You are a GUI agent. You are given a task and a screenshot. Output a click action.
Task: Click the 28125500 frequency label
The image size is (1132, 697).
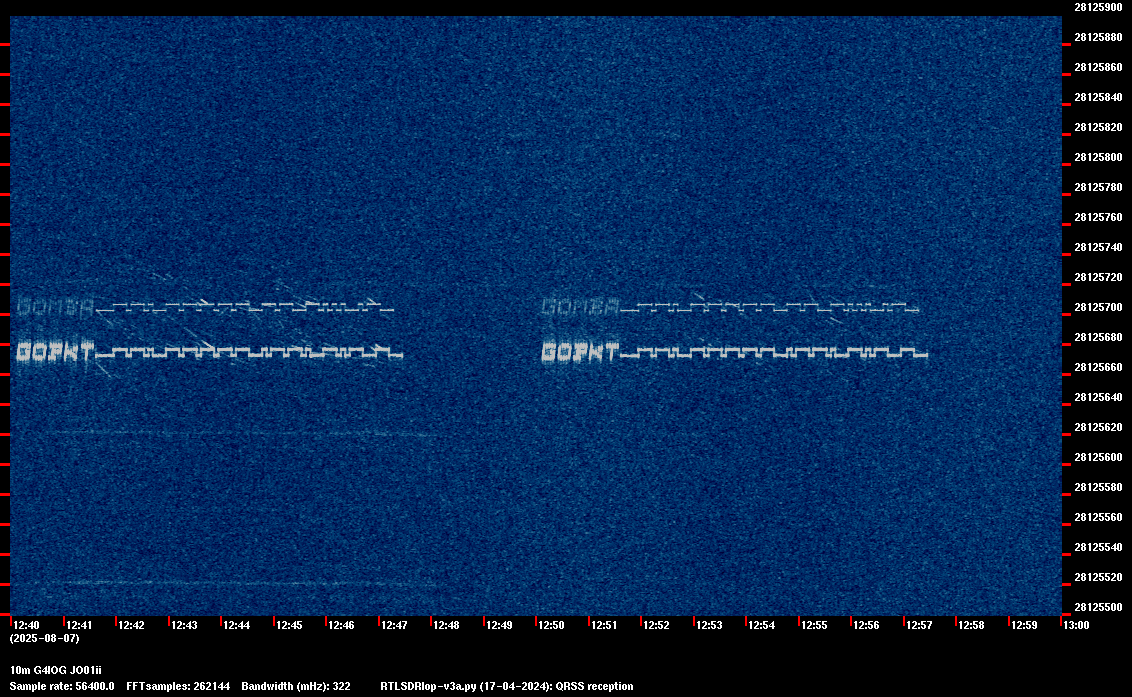[x=1099, y=607]
